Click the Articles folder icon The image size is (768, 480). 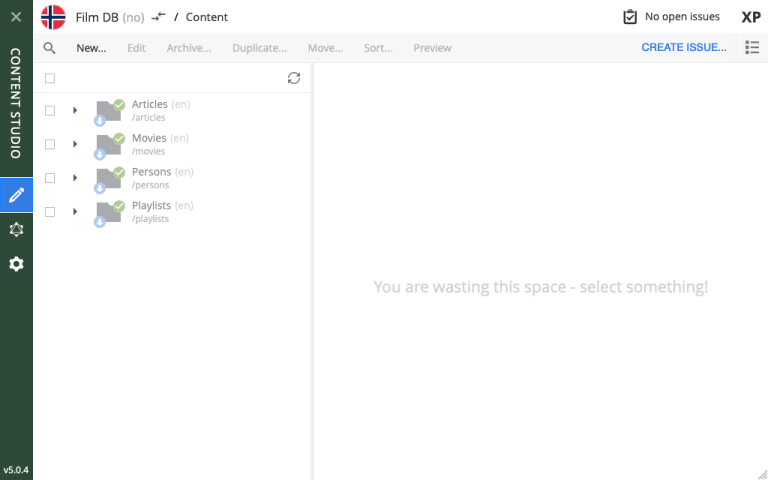pyautogui.click(x=109, y=112)
